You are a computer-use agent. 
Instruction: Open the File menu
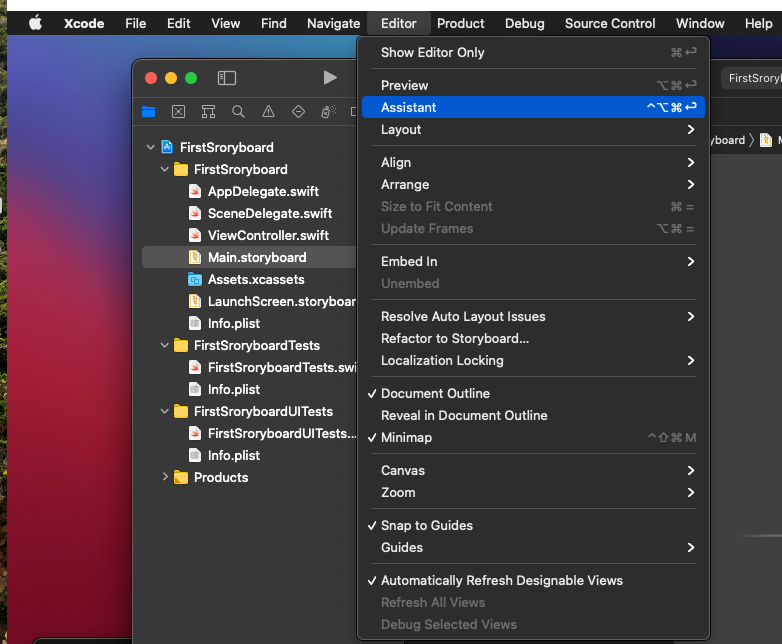[136, 23]
